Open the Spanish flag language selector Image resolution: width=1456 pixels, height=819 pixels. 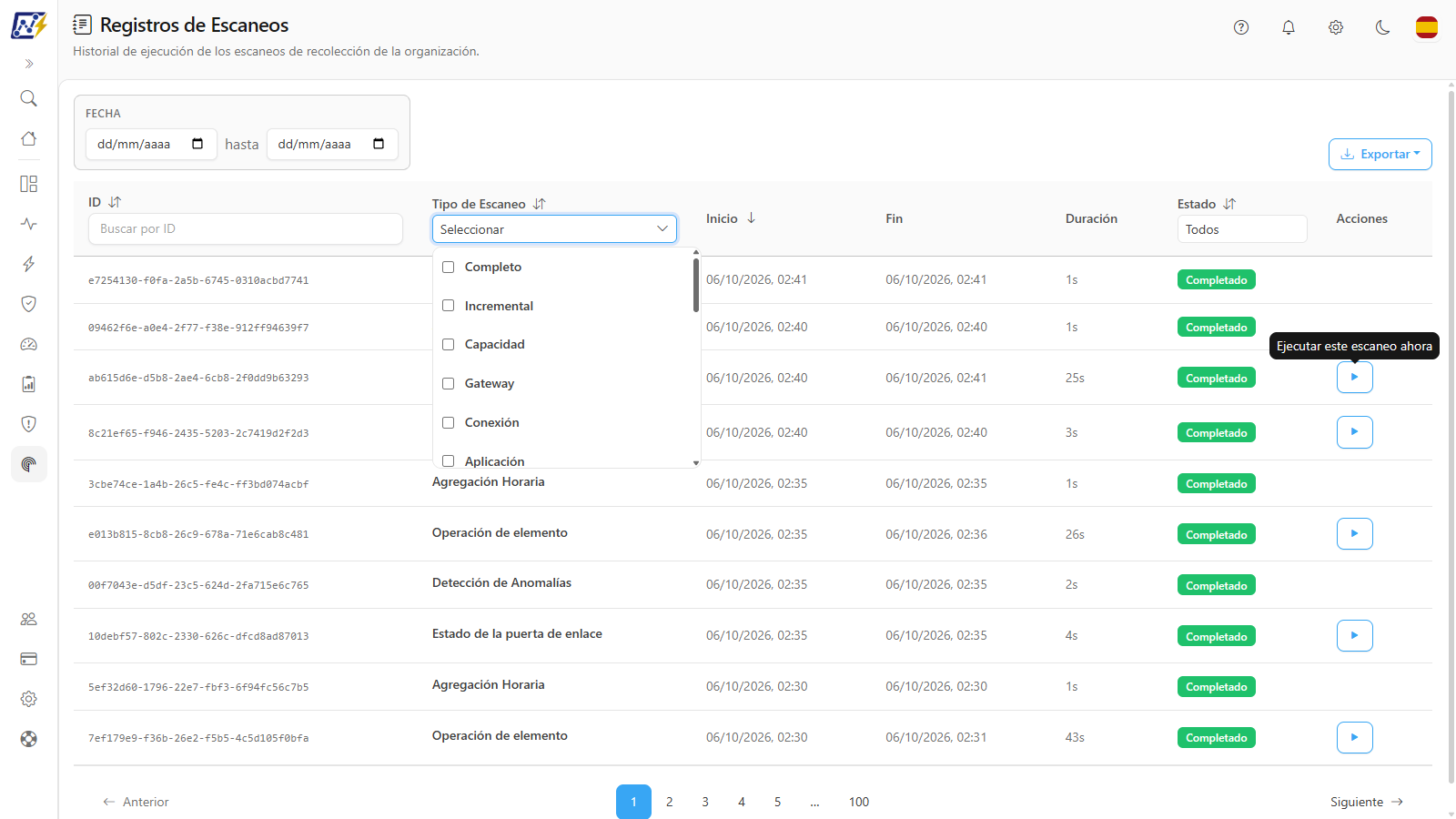click(1427, 27)
